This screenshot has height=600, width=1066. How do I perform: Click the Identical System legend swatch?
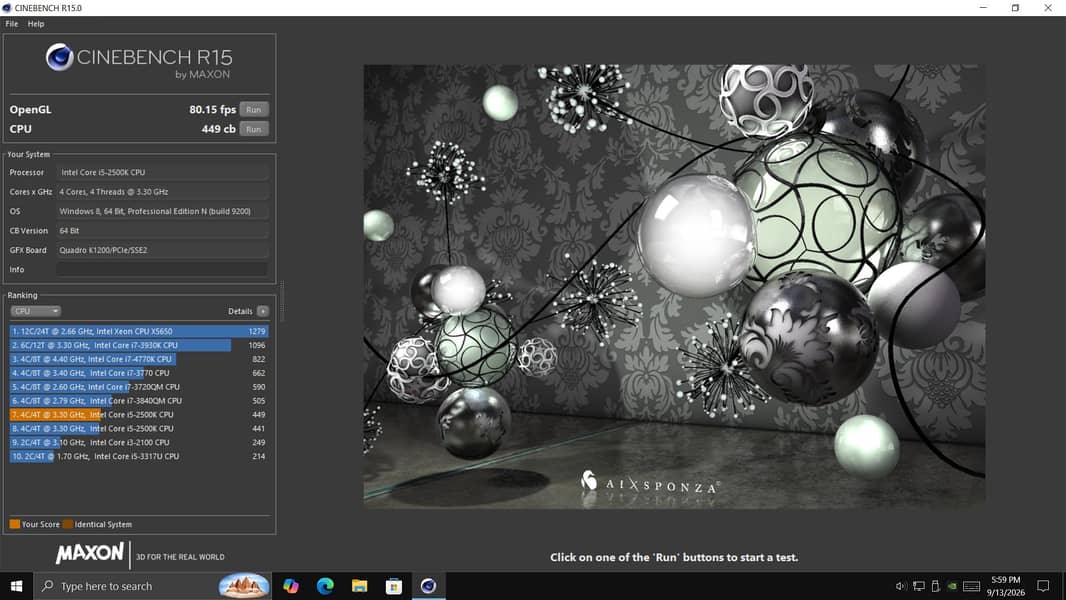point(67,524)
